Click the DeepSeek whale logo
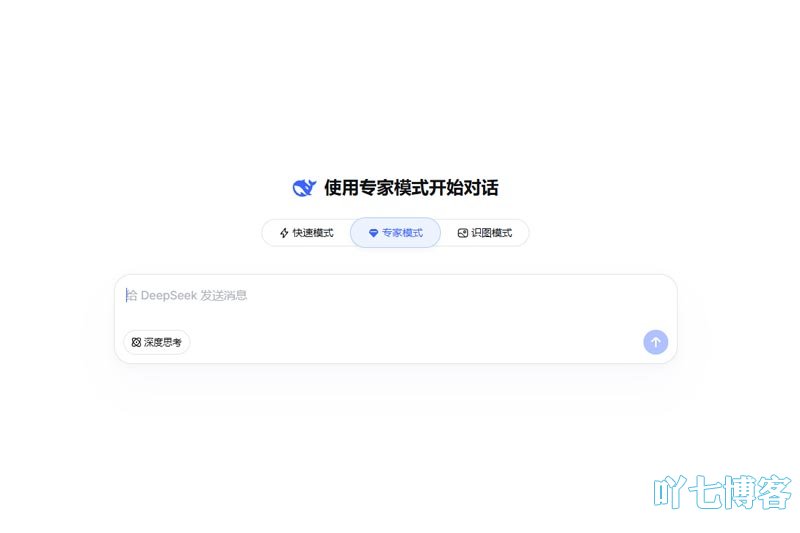This screenshot has height=533, width=800. tap(304, 188)
